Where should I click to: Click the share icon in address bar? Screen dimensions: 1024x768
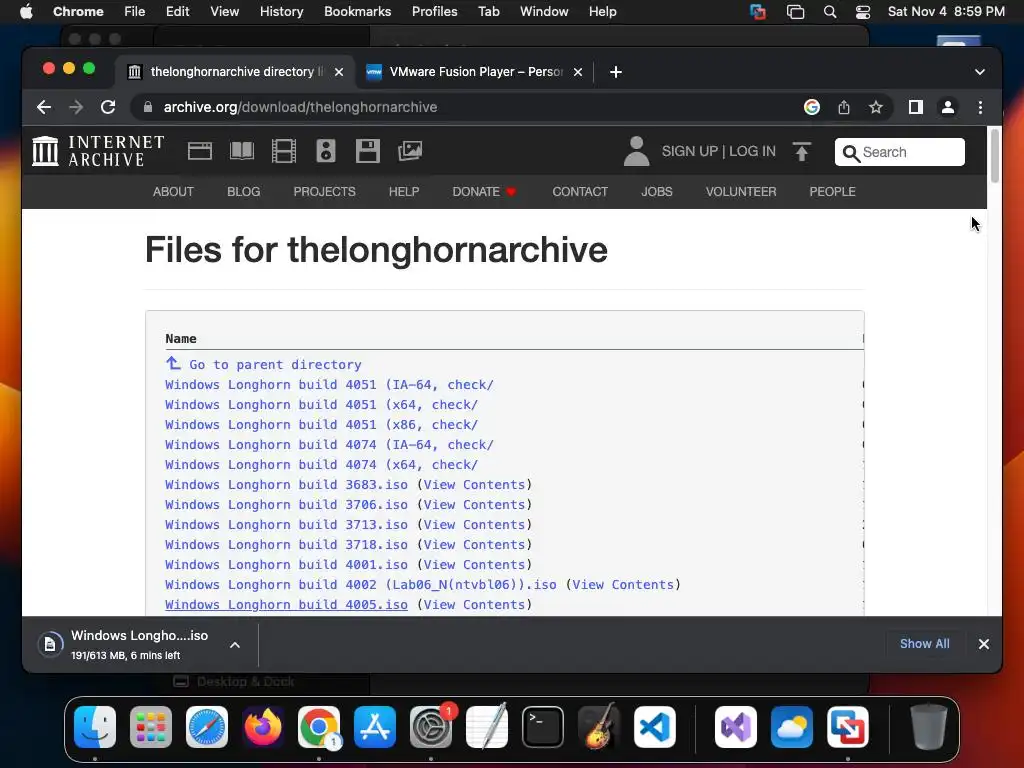pos(844,107)
